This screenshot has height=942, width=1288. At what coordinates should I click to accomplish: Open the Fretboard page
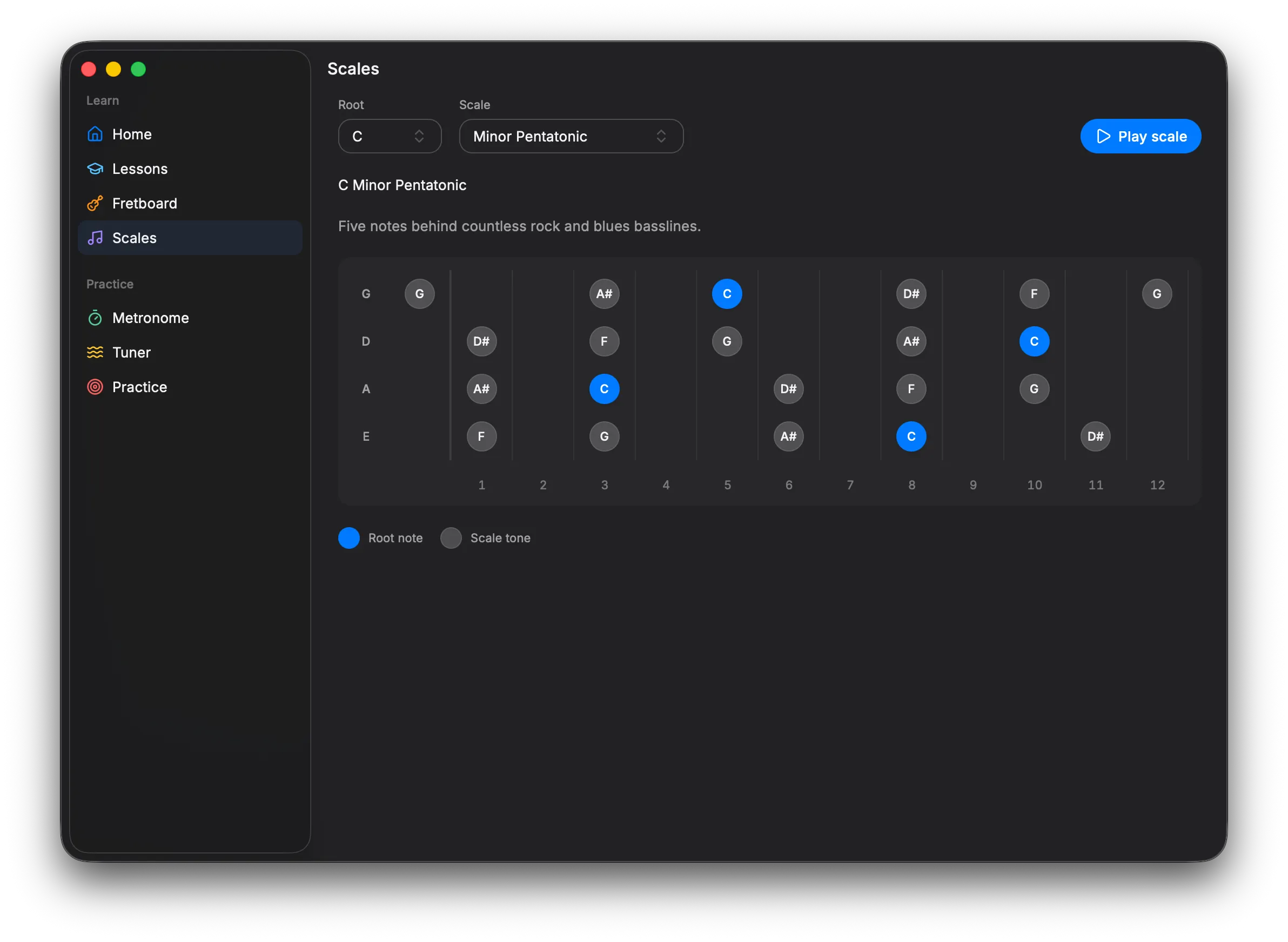click(190, 204)
